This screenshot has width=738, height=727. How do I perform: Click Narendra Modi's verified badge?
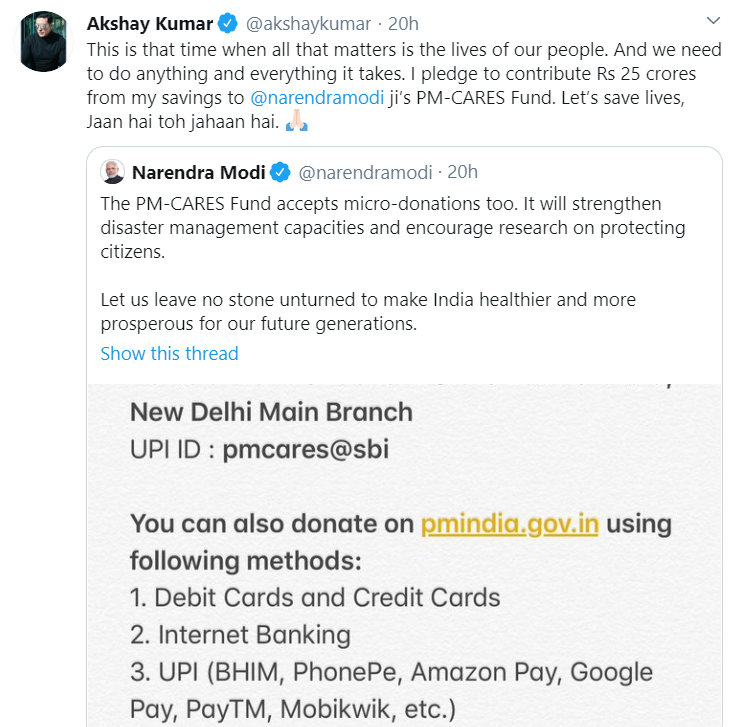click(x=281, y=172)
